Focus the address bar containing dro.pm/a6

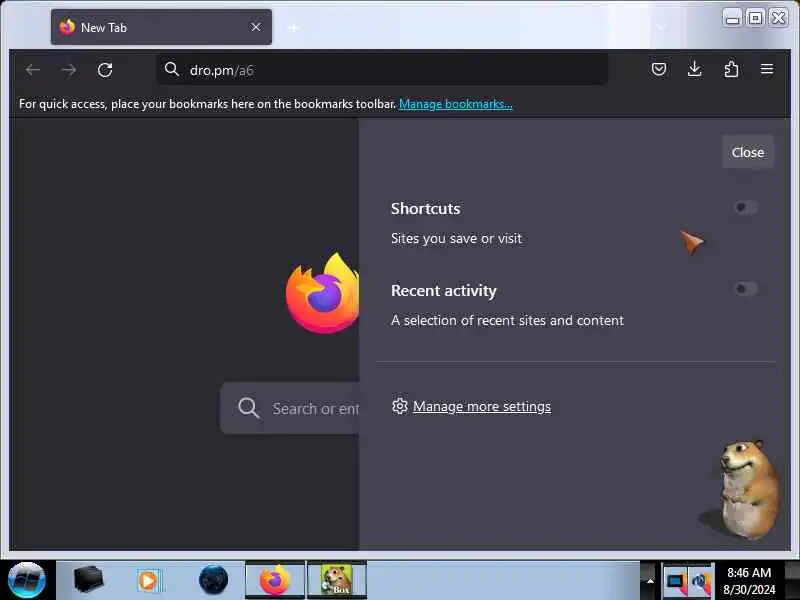(382, 69)
